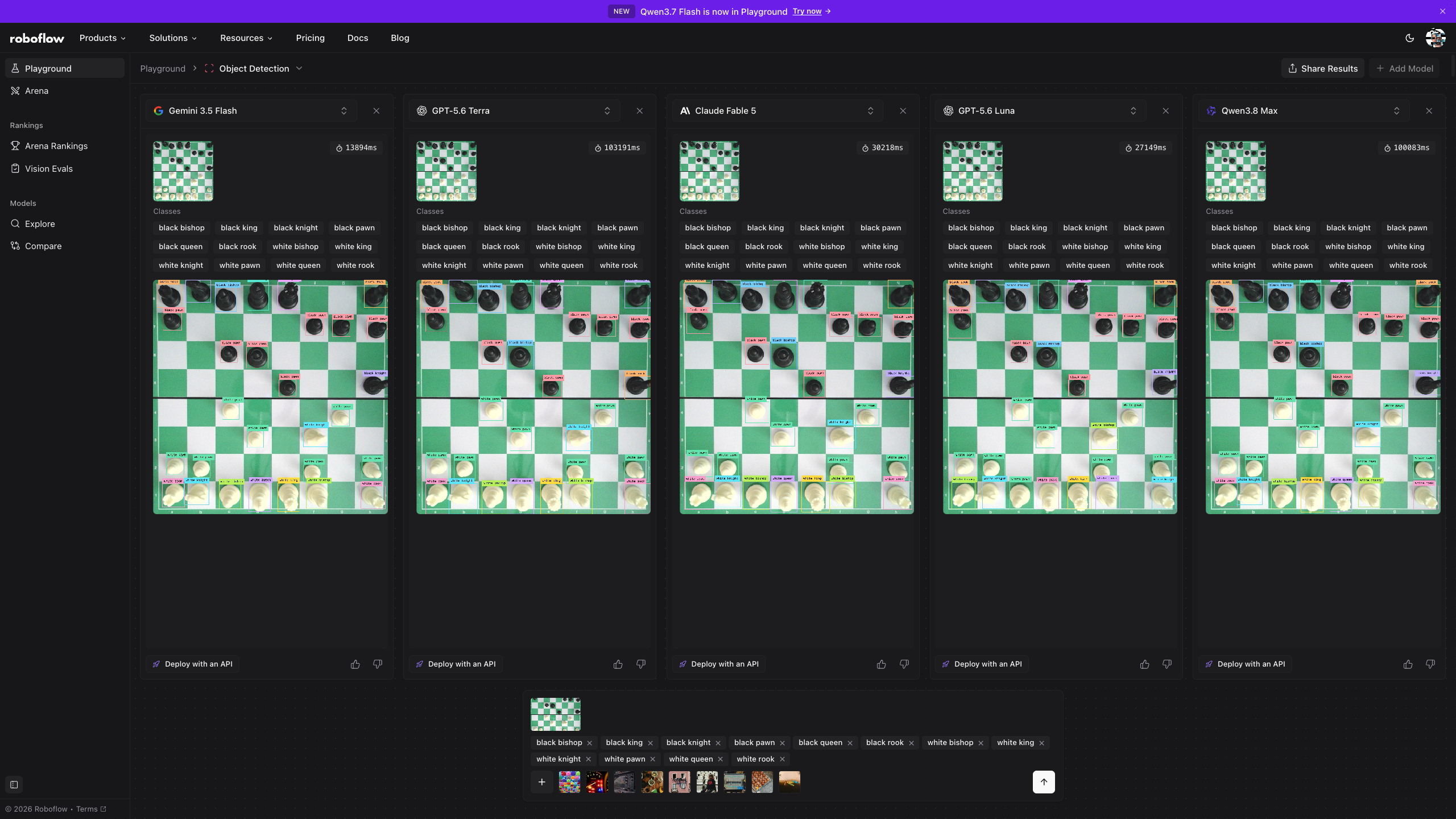Screen dimensions: 1456x819
Task: Thumbs up the Gemini 3.5 Flash result
Action: coord(355,664)
